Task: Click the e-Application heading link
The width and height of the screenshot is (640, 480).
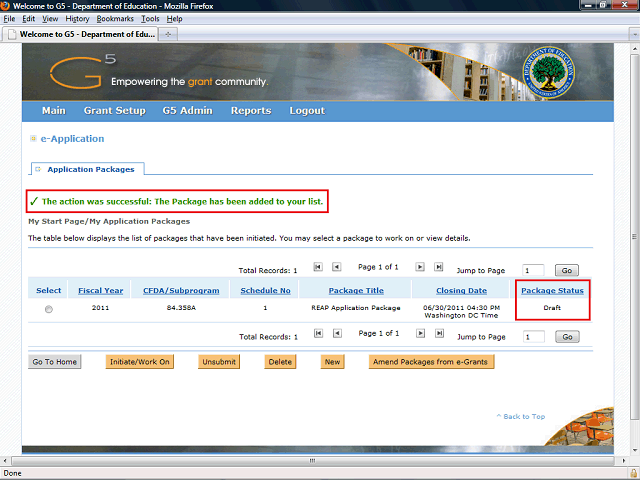Action: point(72,139)
